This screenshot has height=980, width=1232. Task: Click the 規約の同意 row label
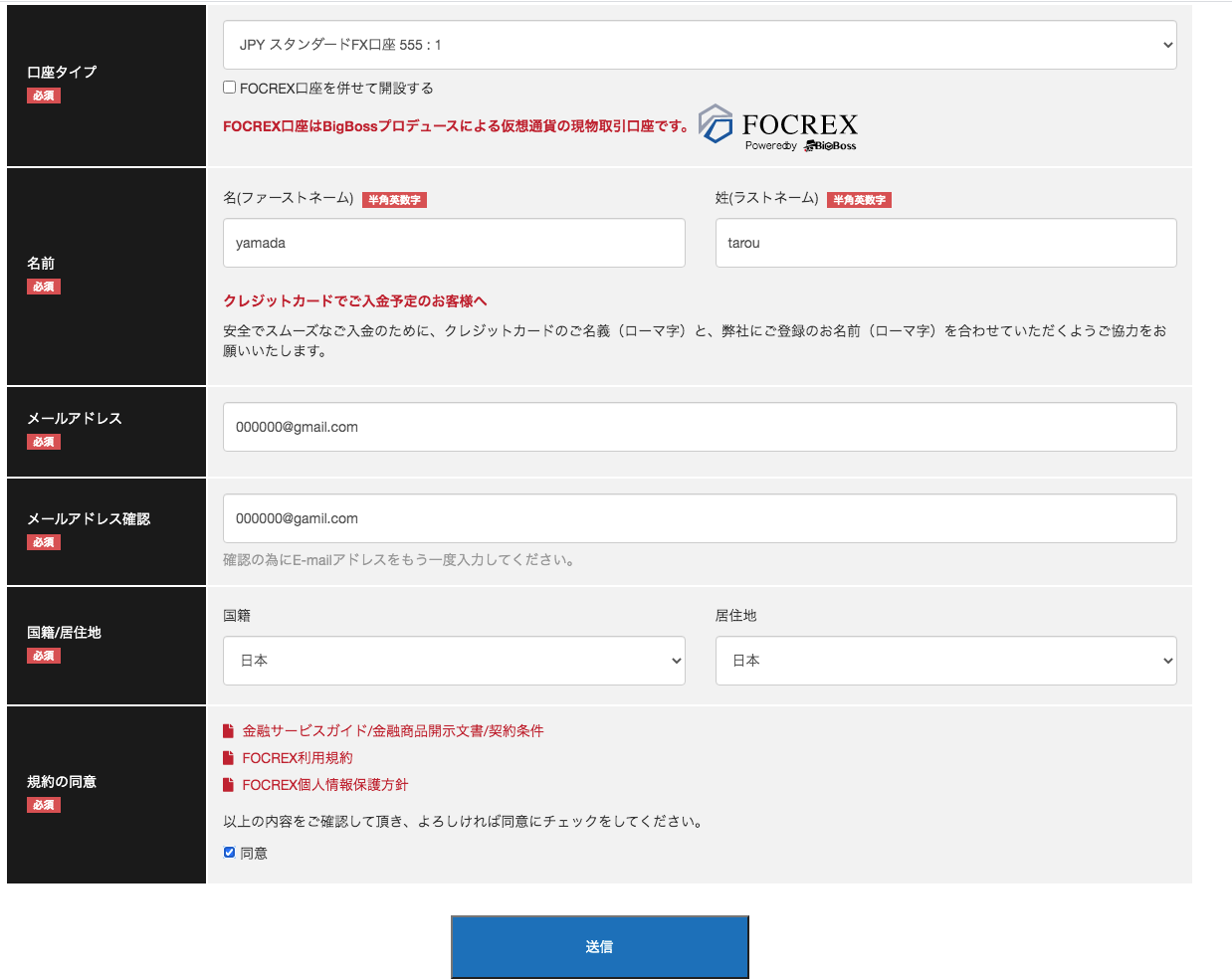62,782
